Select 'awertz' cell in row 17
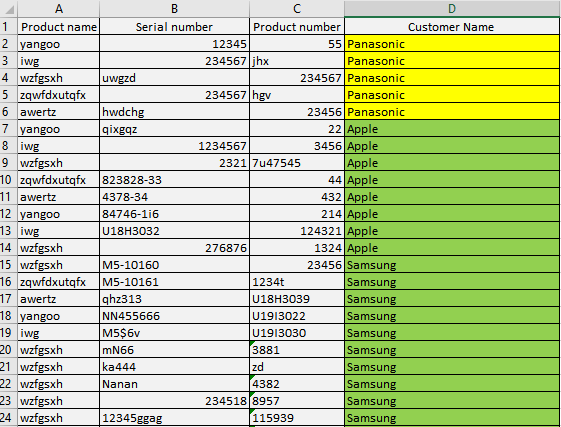Image resolution: width=561 pixels, height=427 pixels. coord(59,299)
